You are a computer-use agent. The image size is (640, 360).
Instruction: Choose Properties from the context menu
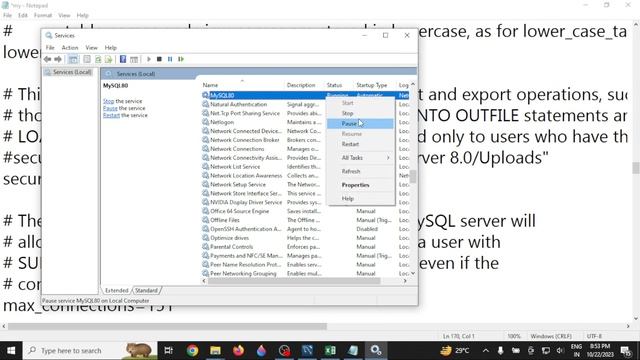coord(360,185)
